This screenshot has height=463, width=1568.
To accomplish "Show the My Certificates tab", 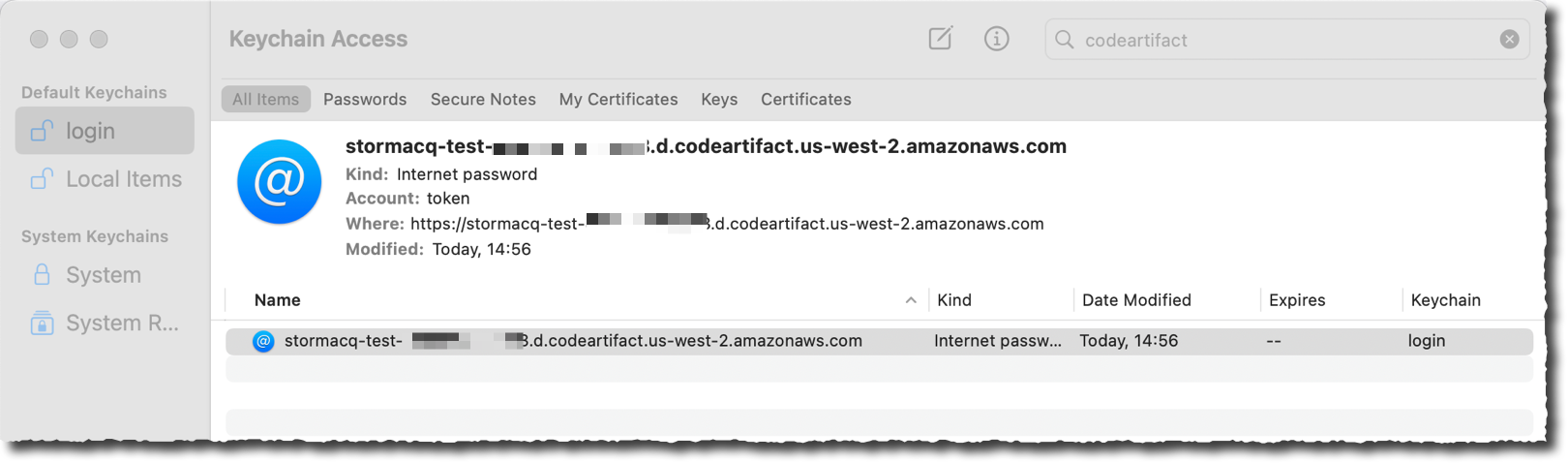I will [618, 99].
